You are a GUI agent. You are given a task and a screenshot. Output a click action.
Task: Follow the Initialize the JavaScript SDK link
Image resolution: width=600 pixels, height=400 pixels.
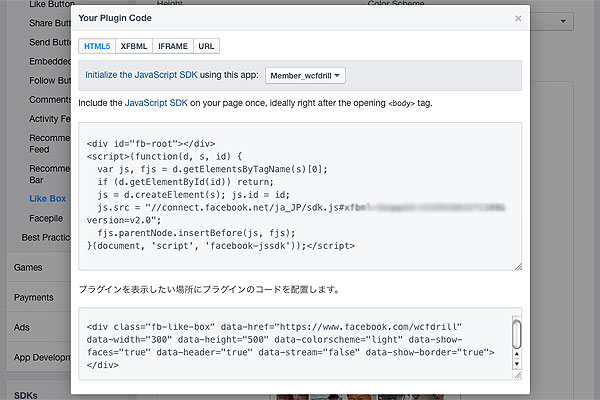click(141, 75)
